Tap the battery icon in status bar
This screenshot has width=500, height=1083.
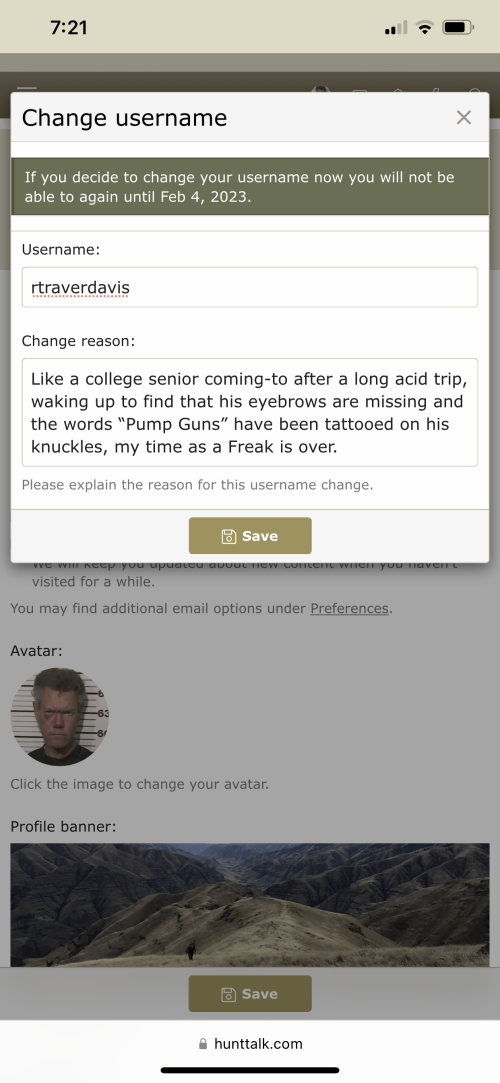click(458, 28)
